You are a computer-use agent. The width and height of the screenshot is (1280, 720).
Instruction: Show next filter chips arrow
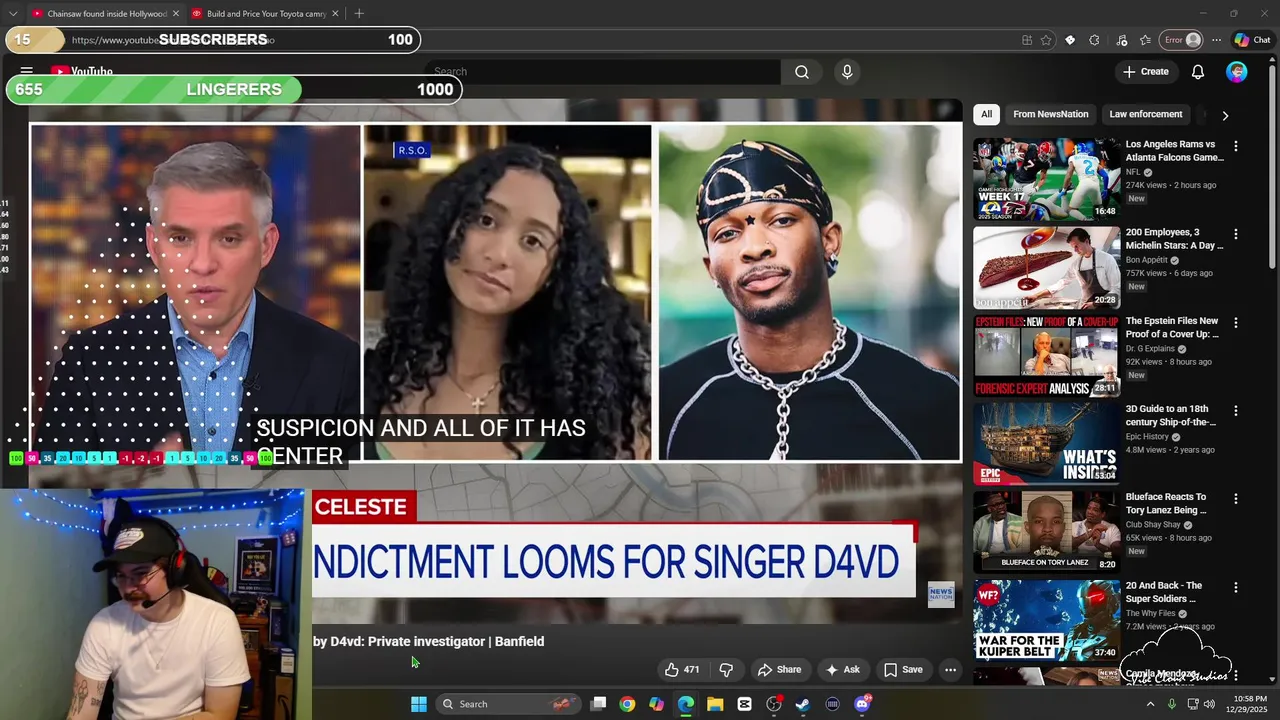click(1225, 115)
